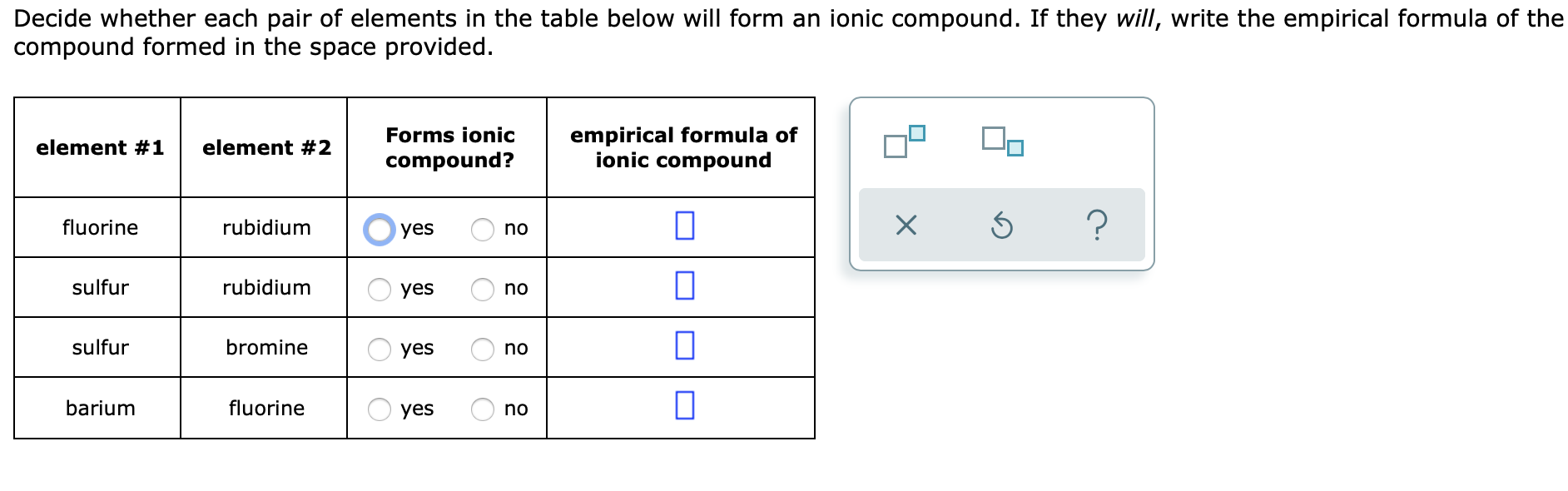1568x491 pixels.
Task: Select "no" for barium and fluorine
Action: [x=483, y=409]
